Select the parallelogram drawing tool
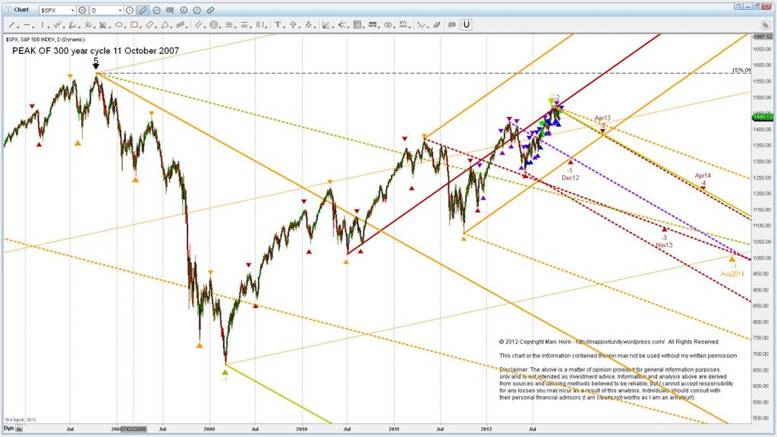Image resolution: width=777 pixels, height=437 pixels. (x=180, y=25)
